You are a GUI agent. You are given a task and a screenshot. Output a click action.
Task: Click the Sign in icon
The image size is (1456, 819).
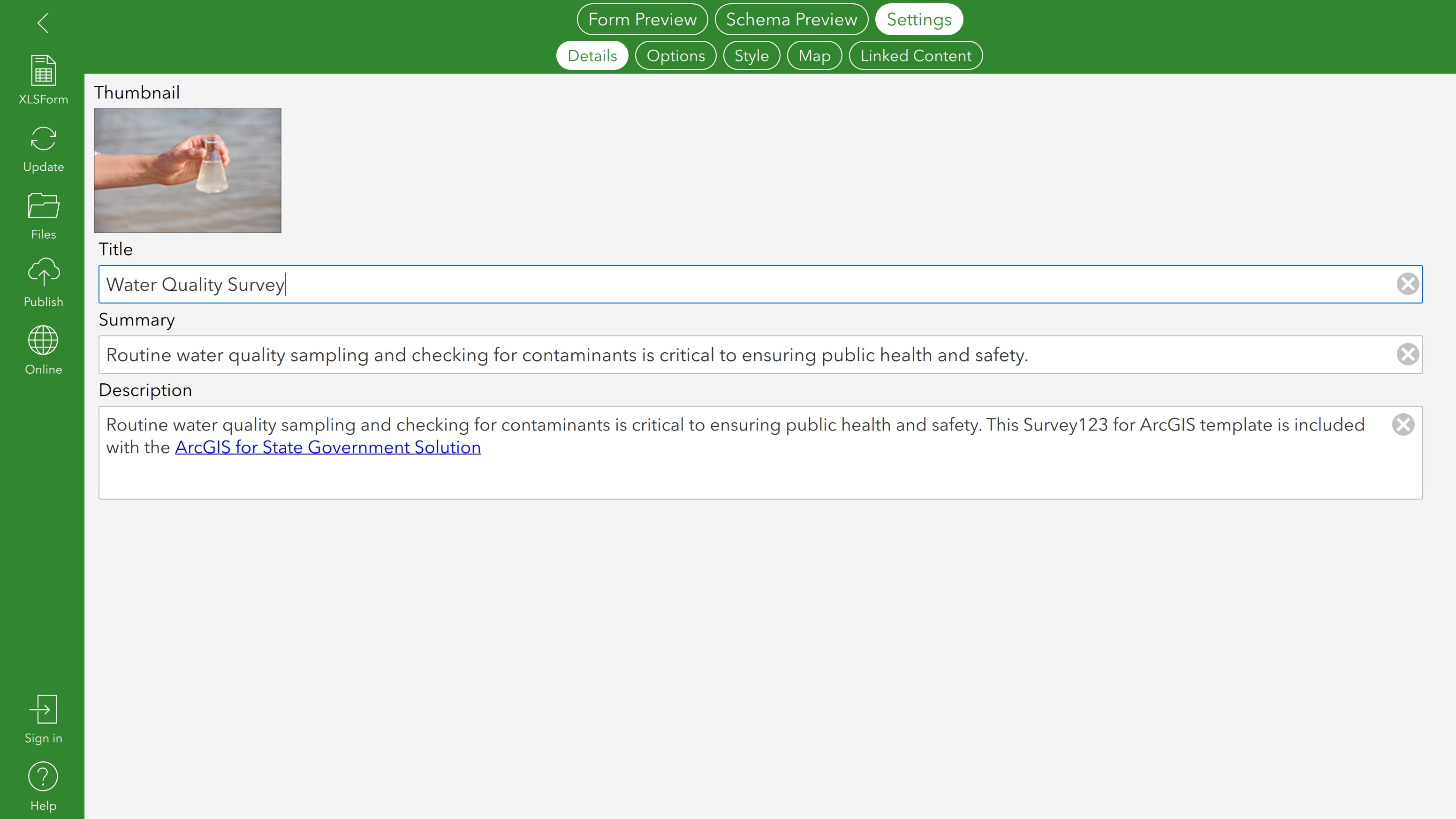pos(43,709)
